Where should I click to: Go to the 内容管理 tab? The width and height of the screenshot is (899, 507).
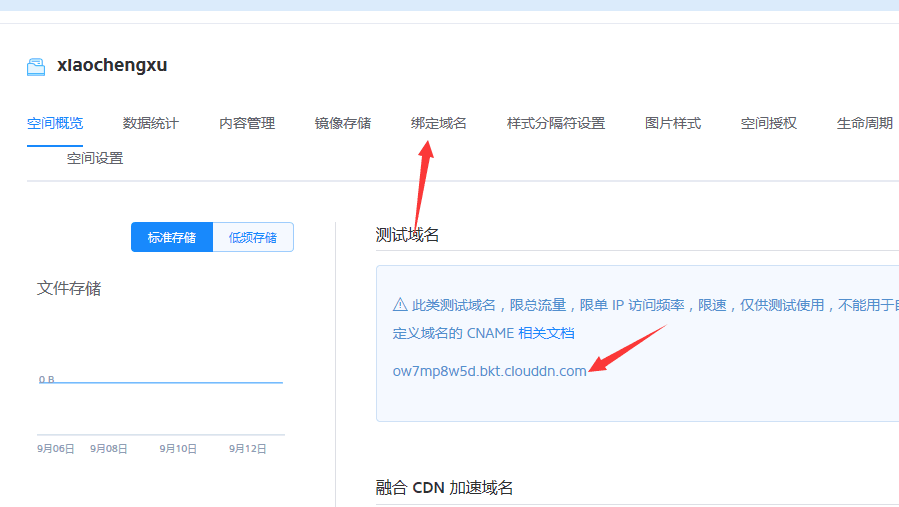tap(247, 123)
